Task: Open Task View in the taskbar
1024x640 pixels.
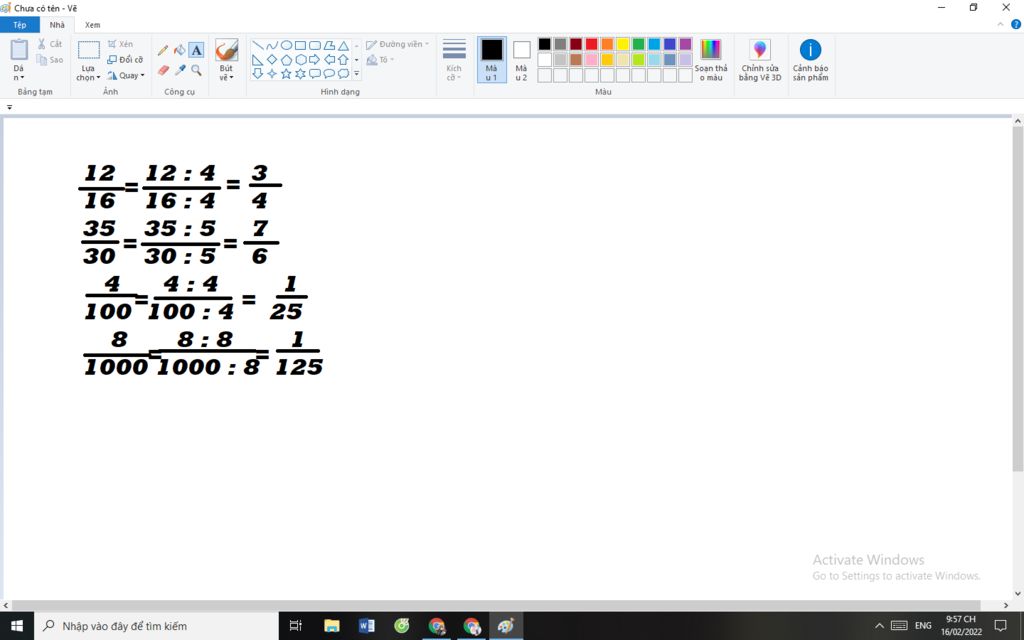Action: pos(296,626)
